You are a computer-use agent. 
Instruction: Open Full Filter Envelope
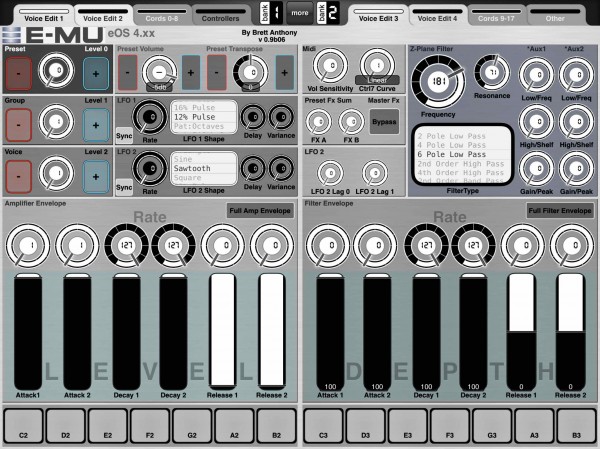point(560,211)
